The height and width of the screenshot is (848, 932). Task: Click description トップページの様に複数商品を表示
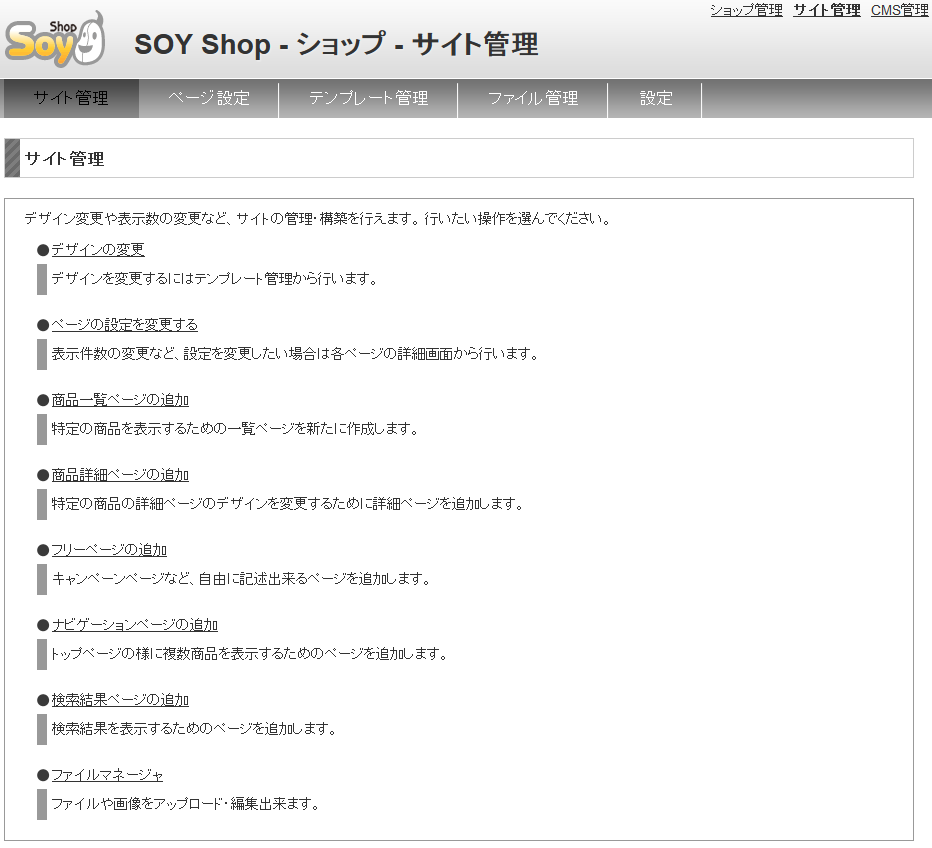click(249, 654)
